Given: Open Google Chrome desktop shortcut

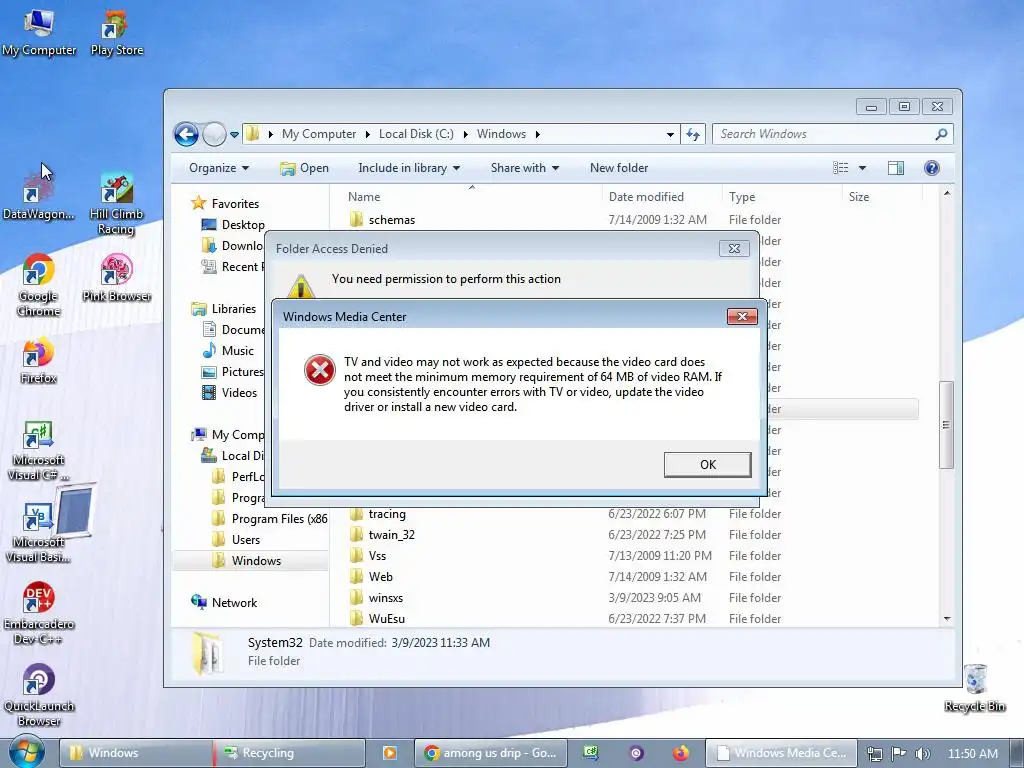Looking at the screenshot, I should (x=39, y=285).
